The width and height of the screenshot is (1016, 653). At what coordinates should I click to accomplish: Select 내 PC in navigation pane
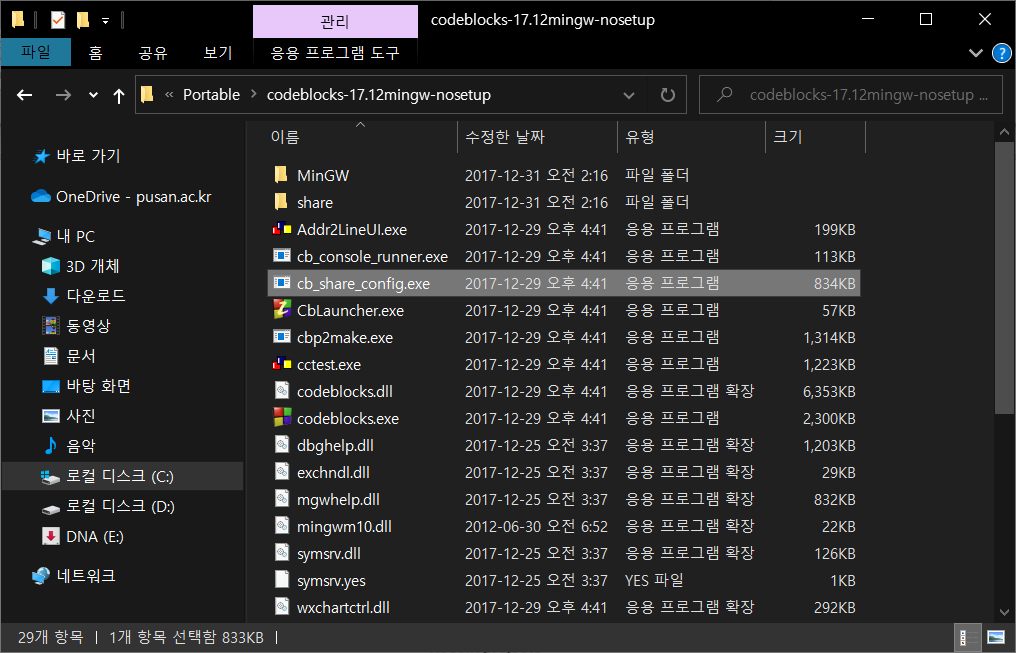[x=64, y=236]
